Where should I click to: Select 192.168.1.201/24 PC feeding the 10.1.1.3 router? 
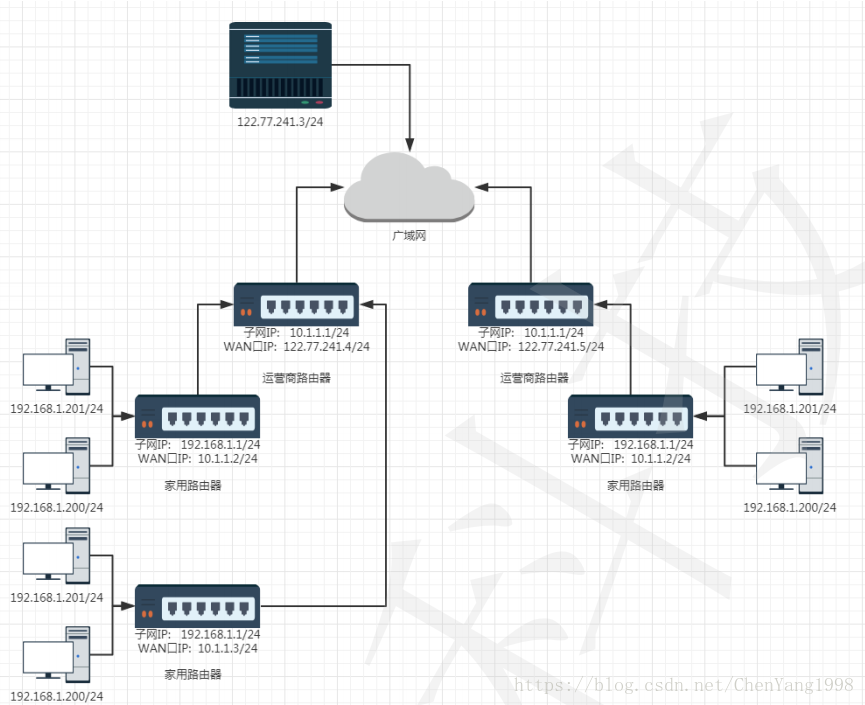tap(56, 556)
